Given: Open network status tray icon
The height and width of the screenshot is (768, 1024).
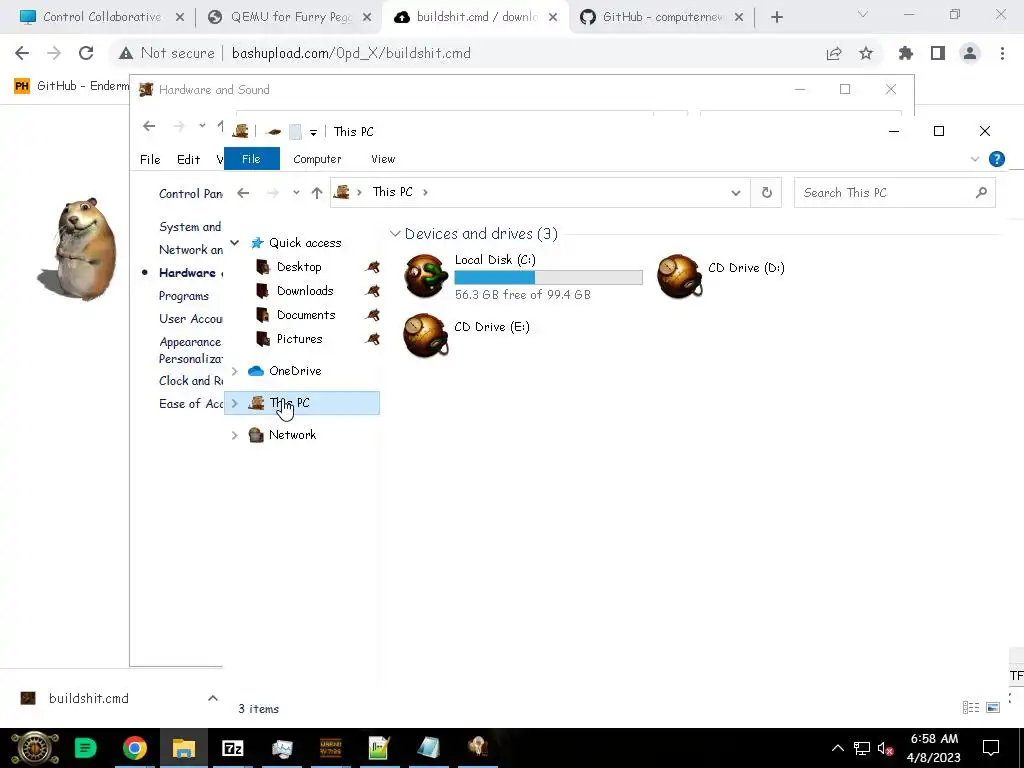Looking at the screenshot, I should coord(862,748).
